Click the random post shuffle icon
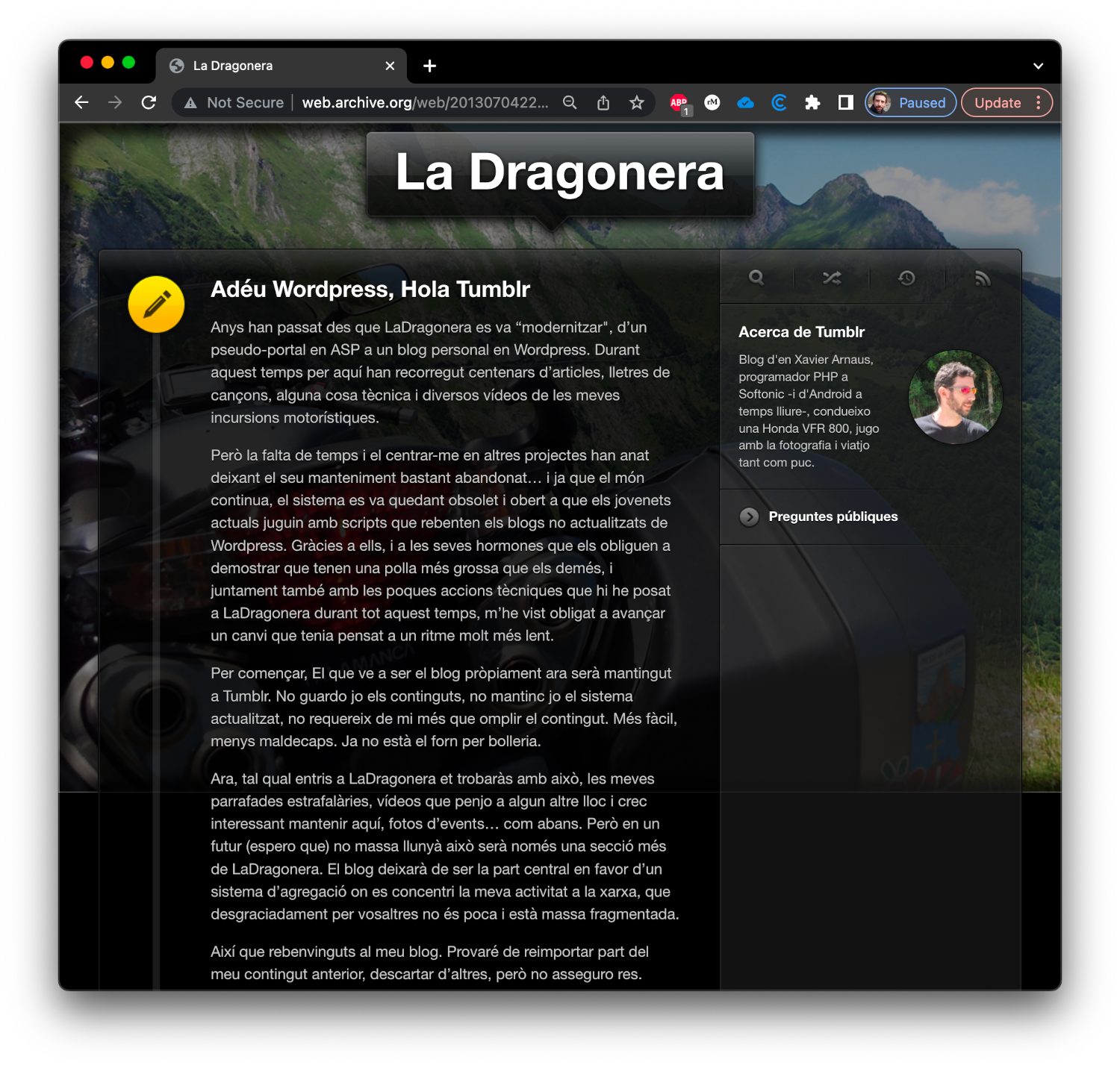This screenshot has height=1068, width=1120. click(x=832, y=278)
